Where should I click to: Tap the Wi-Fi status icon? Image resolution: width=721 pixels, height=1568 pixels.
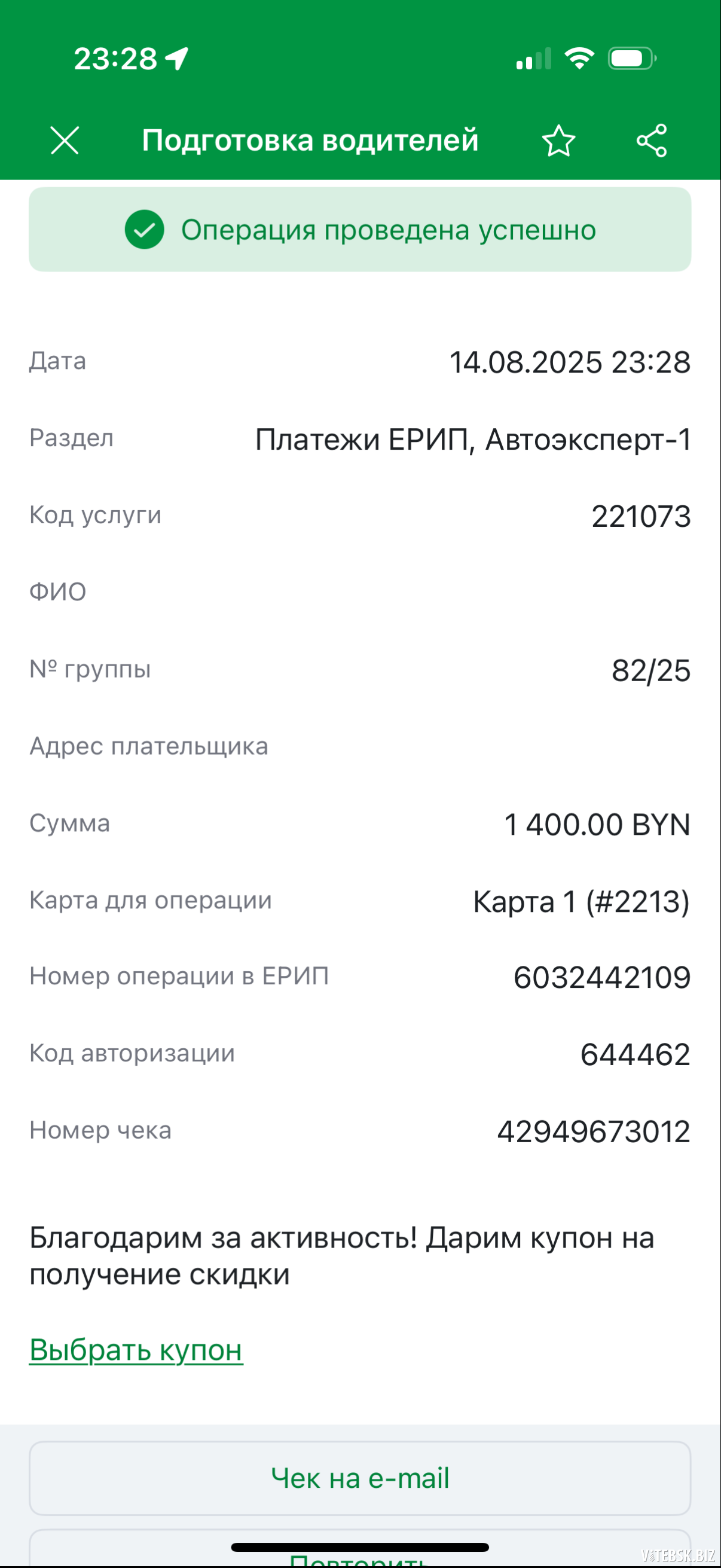click(x=579, y=59)
